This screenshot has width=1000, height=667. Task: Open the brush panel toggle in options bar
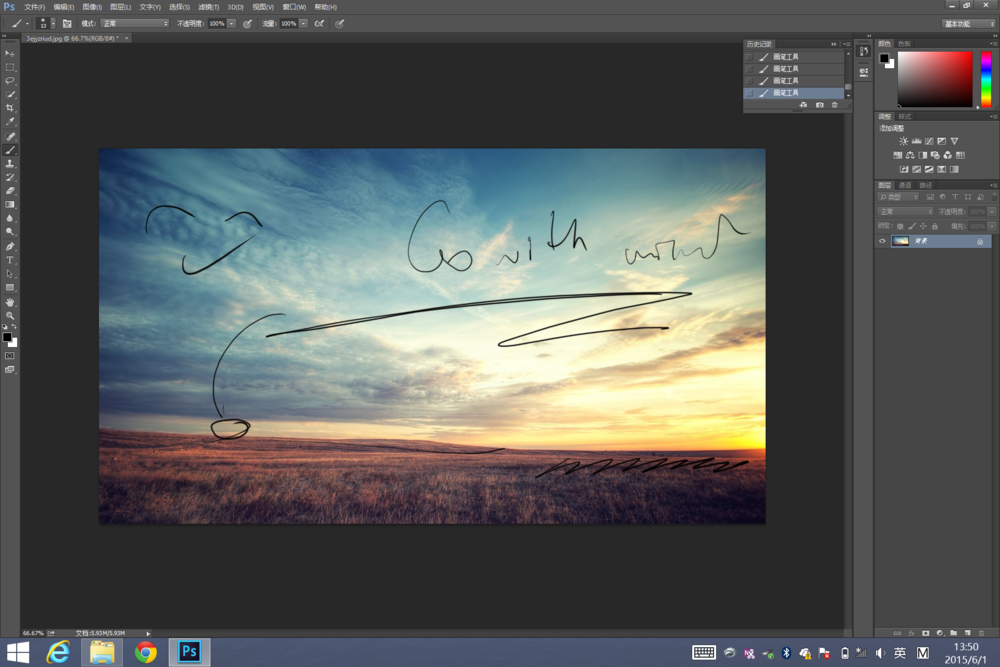click(67, 24)
